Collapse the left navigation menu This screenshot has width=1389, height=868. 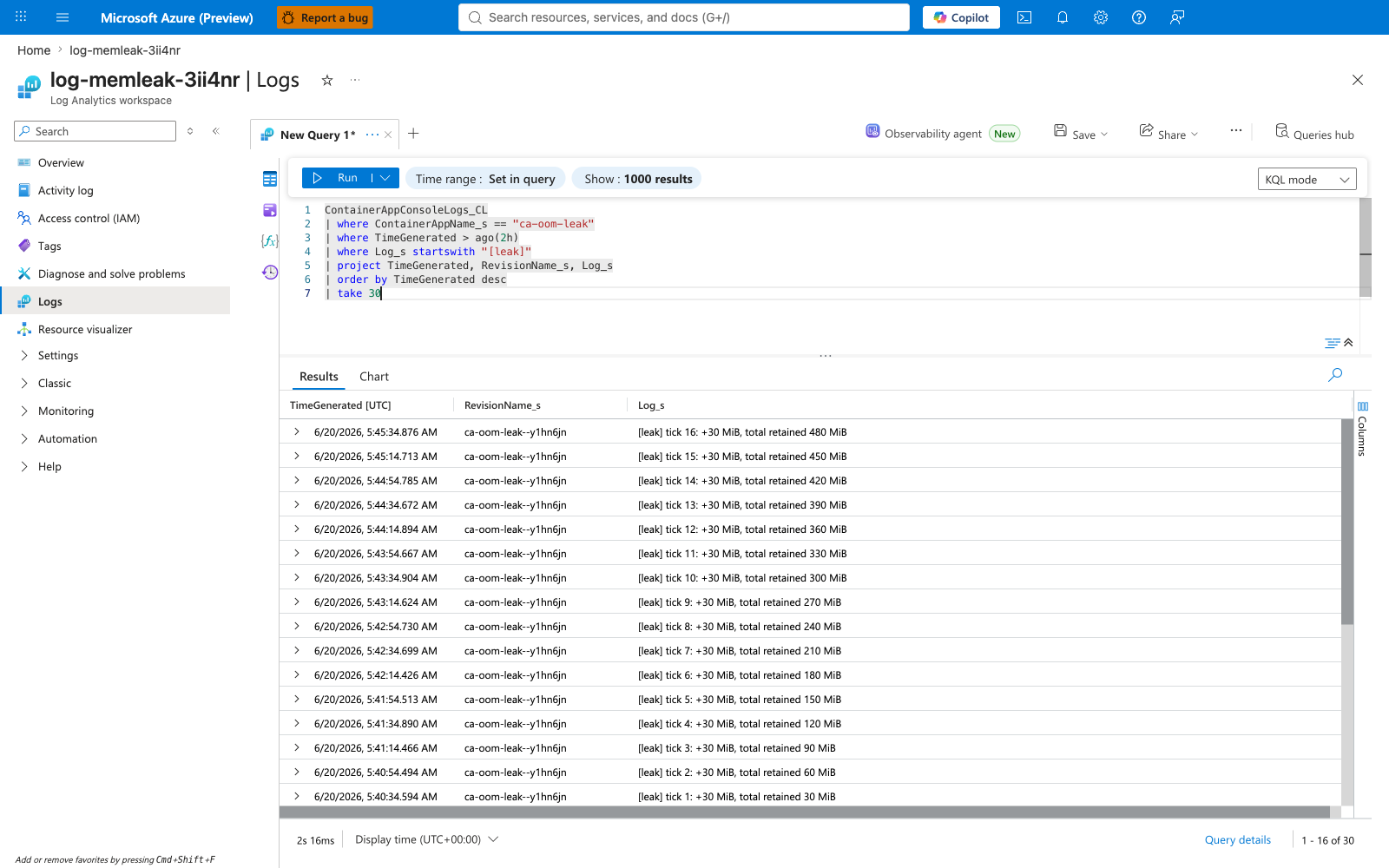pos(215,131)
